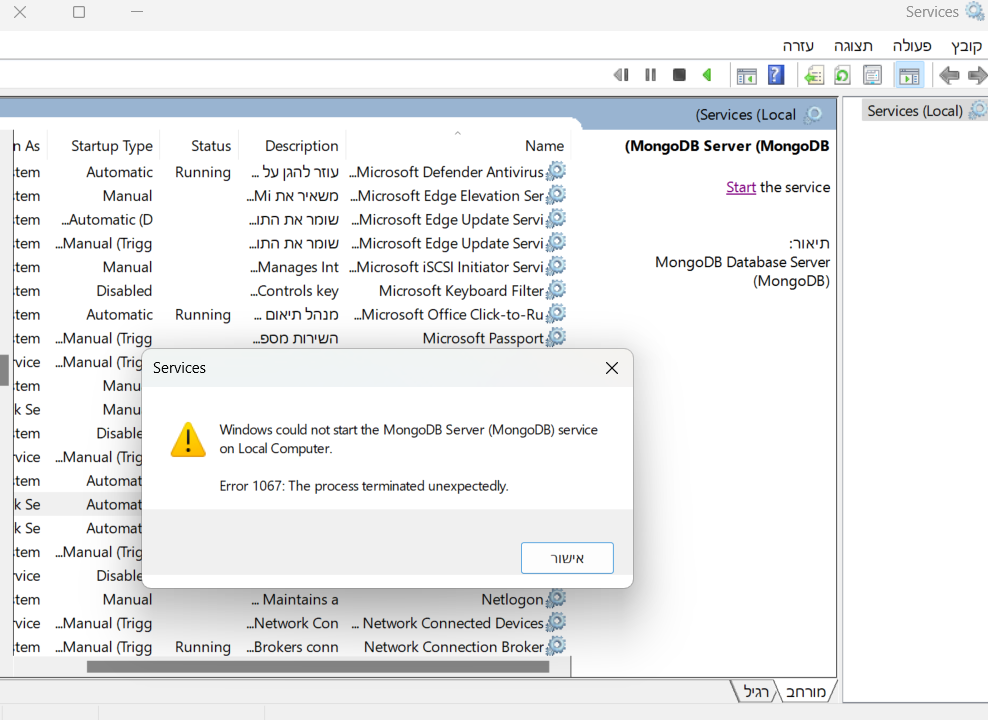
Task: Click the horizontal scrollbar below the services list
Action: coord(317,667)
